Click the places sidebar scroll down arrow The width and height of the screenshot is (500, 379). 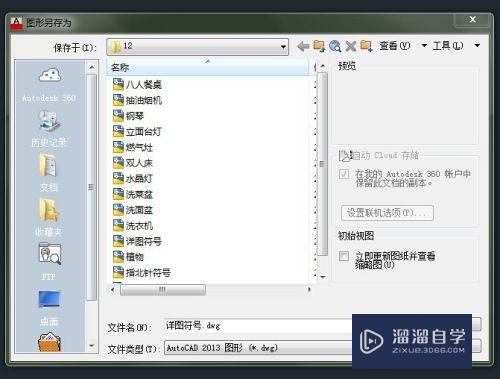tap(92, 346)
